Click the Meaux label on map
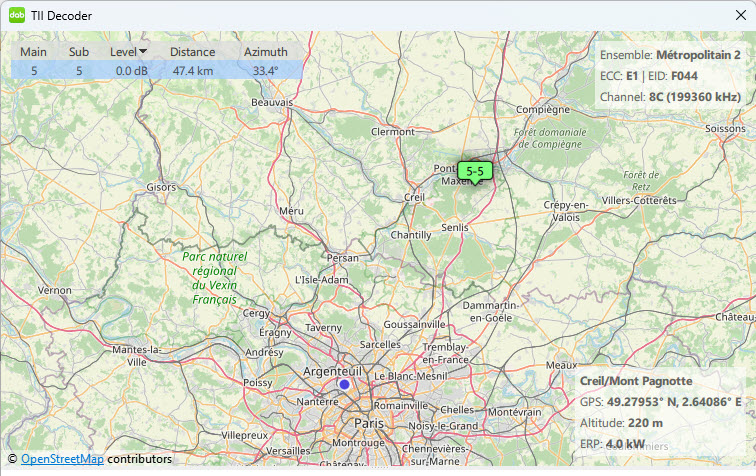This screenshot has height=476, width=756. tap(561, 365)
